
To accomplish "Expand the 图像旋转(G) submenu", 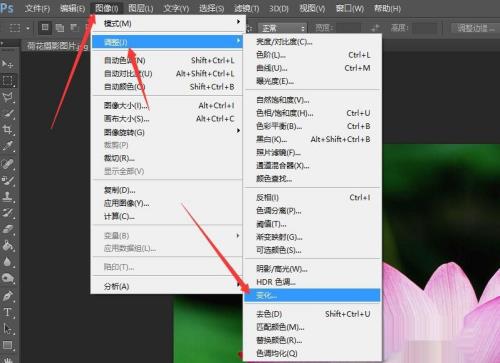I will (167, 132).
